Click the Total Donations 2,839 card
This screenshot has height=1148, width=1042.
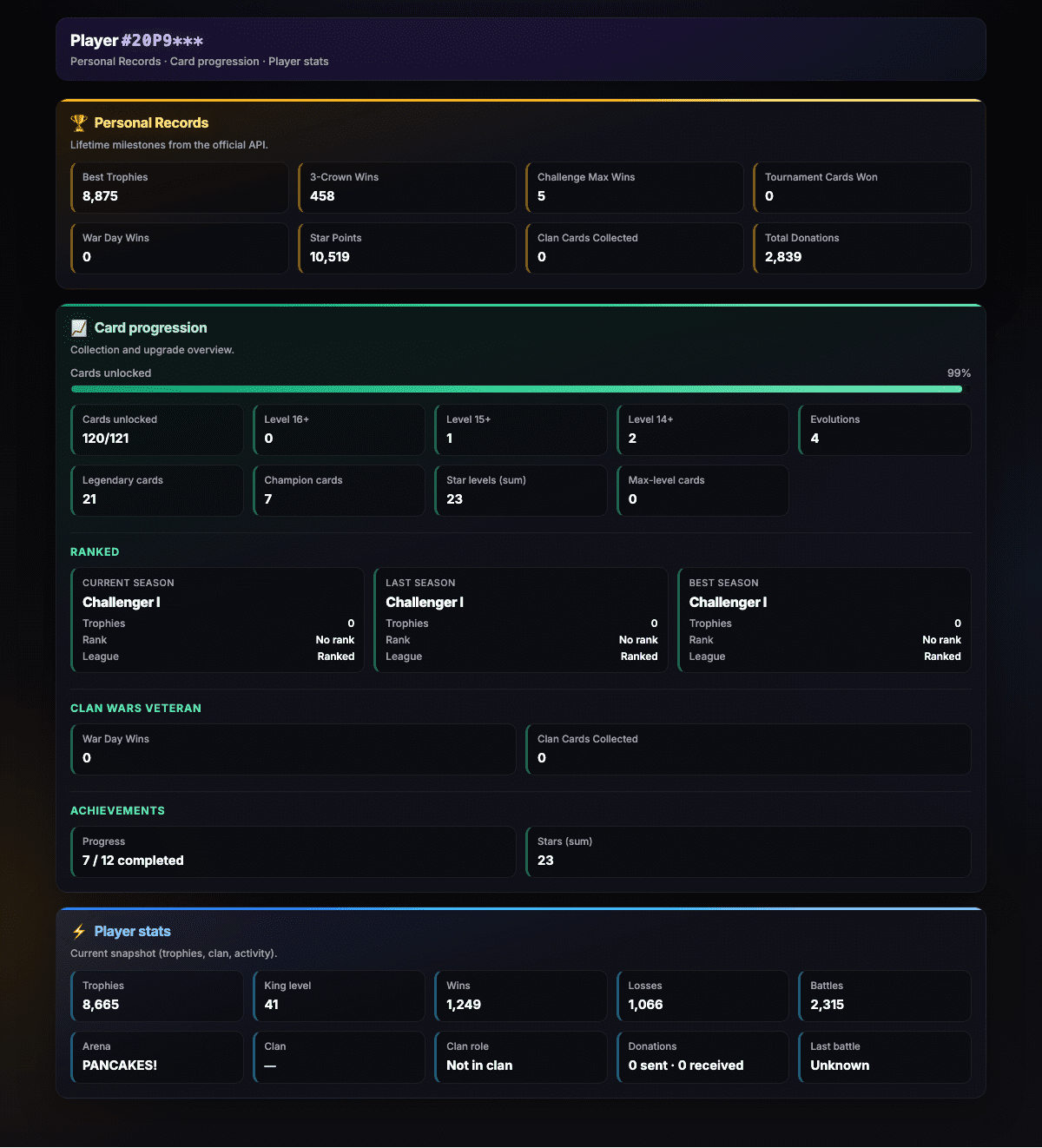click(862, 248)
